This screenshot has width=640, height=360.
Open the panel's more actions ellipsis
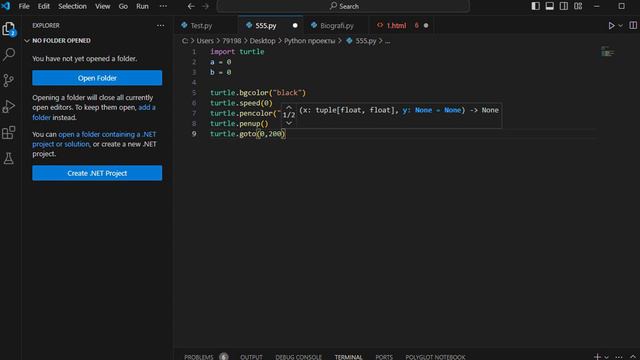[x=619, y=357]
